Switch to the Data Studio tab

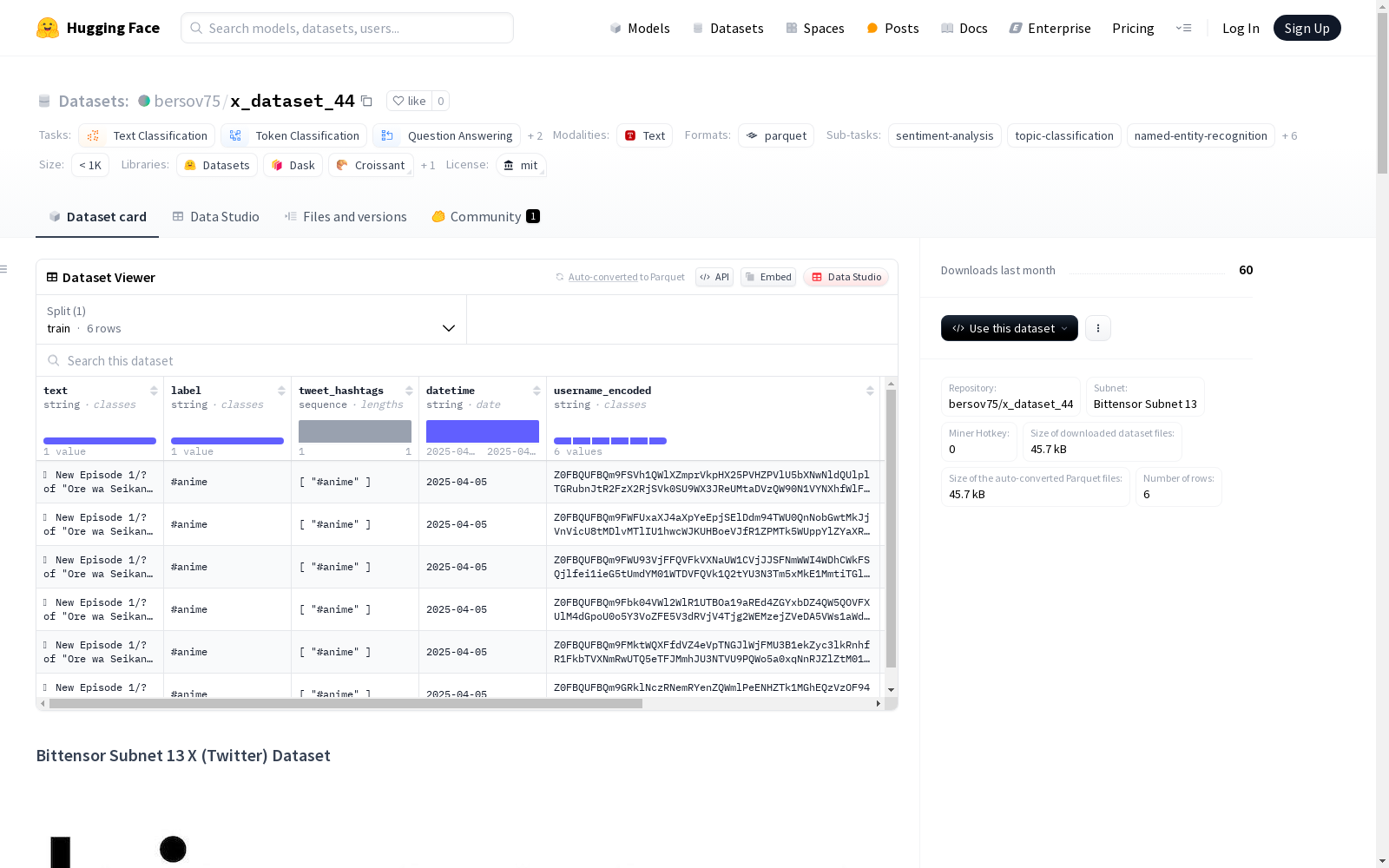[x=215, y=217]
